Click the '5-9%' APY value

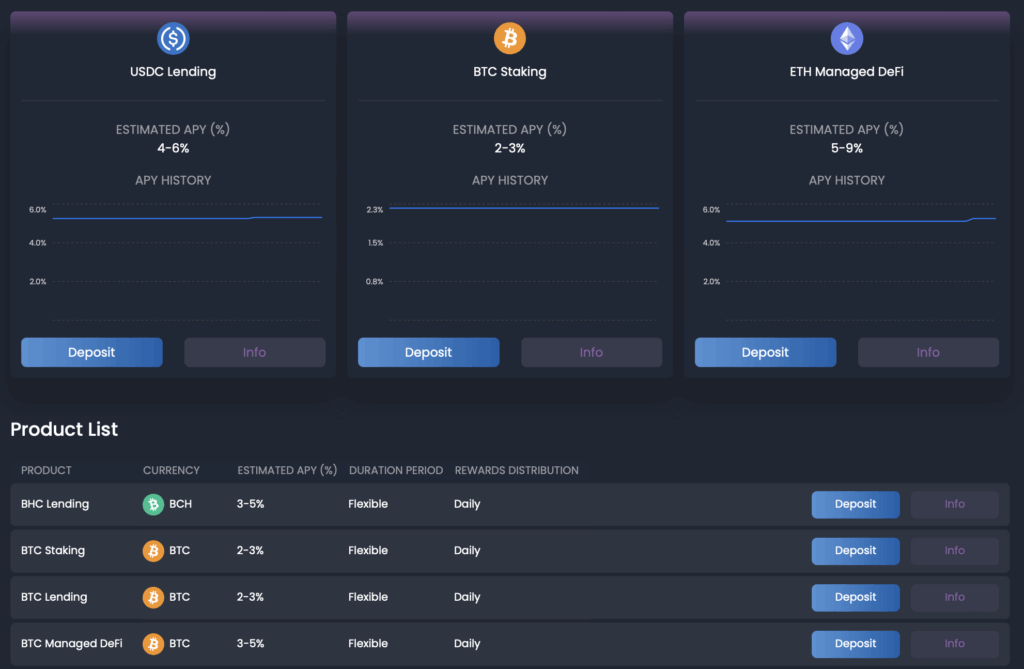pyautogui.click(x=846, y=148)
